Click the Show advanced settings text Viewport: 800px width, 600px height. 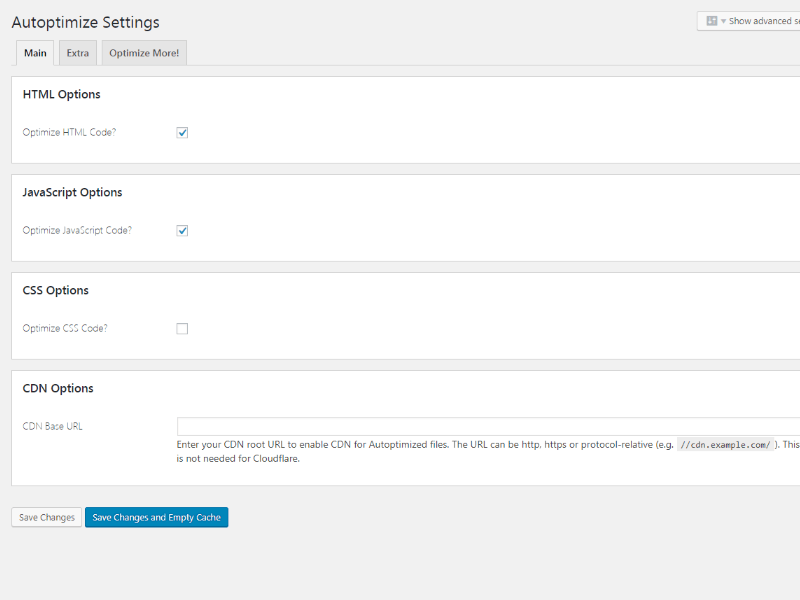pyautogui.click(x=764, y=21)
